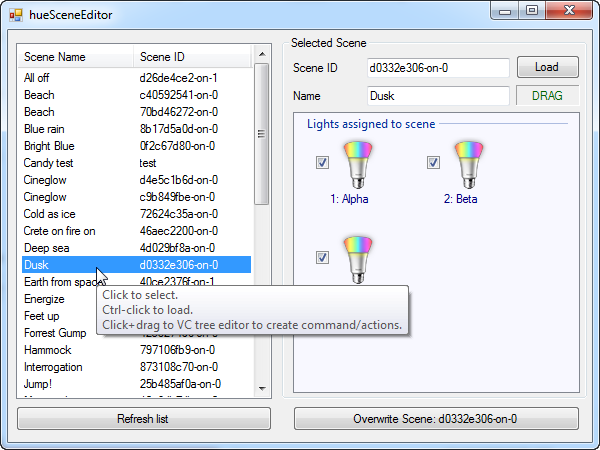Select the All off scene

pos(136,78)
